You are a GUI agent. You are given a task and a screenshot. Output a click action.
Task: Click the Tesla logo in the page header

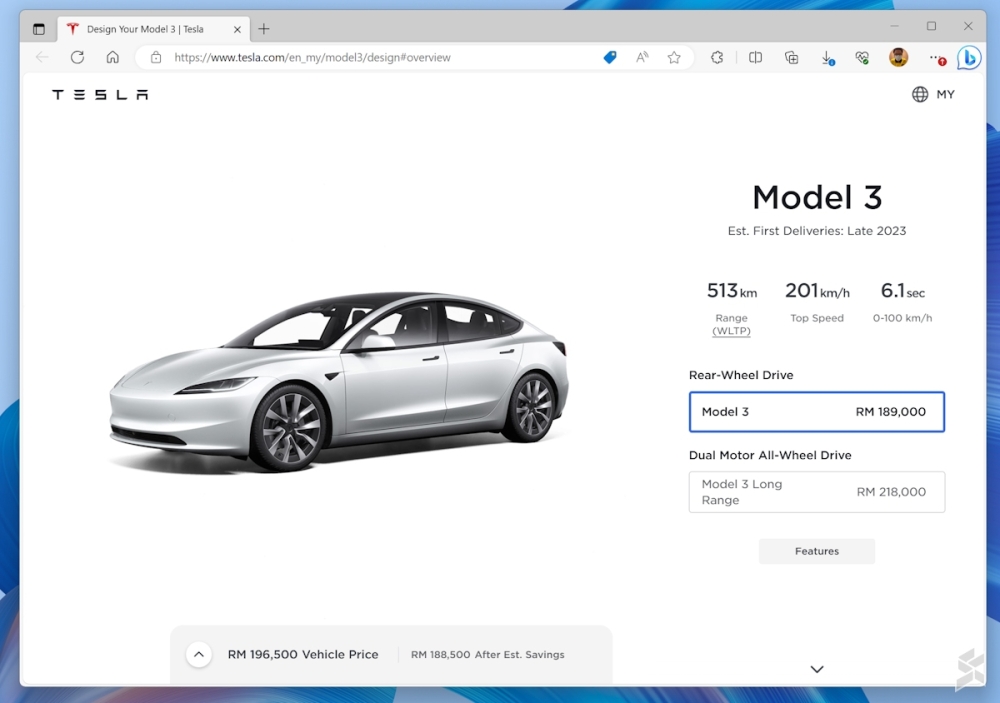(100, 95)
